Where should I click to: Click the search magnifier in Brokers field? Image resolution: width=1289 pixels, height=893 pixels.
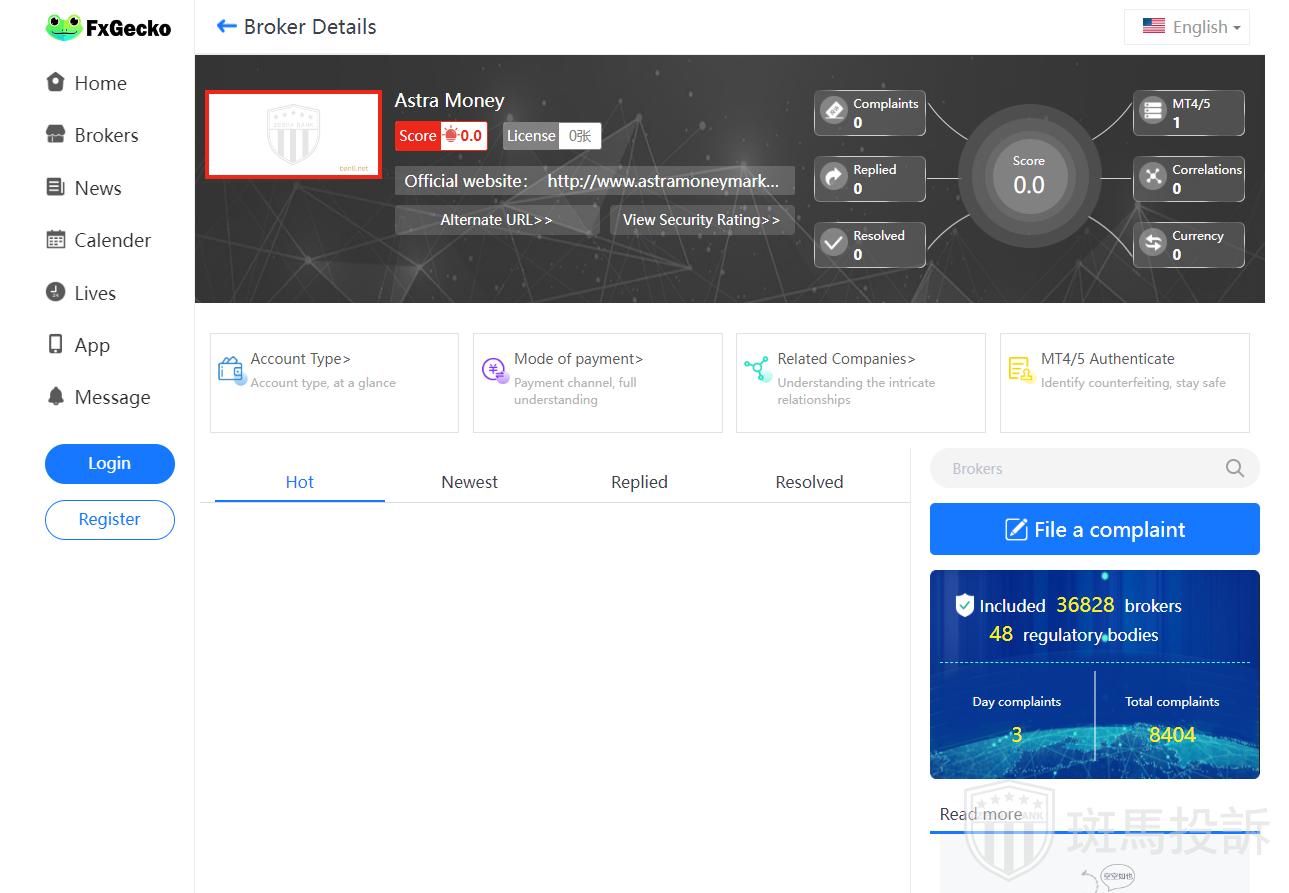(x=1235, y=468)
